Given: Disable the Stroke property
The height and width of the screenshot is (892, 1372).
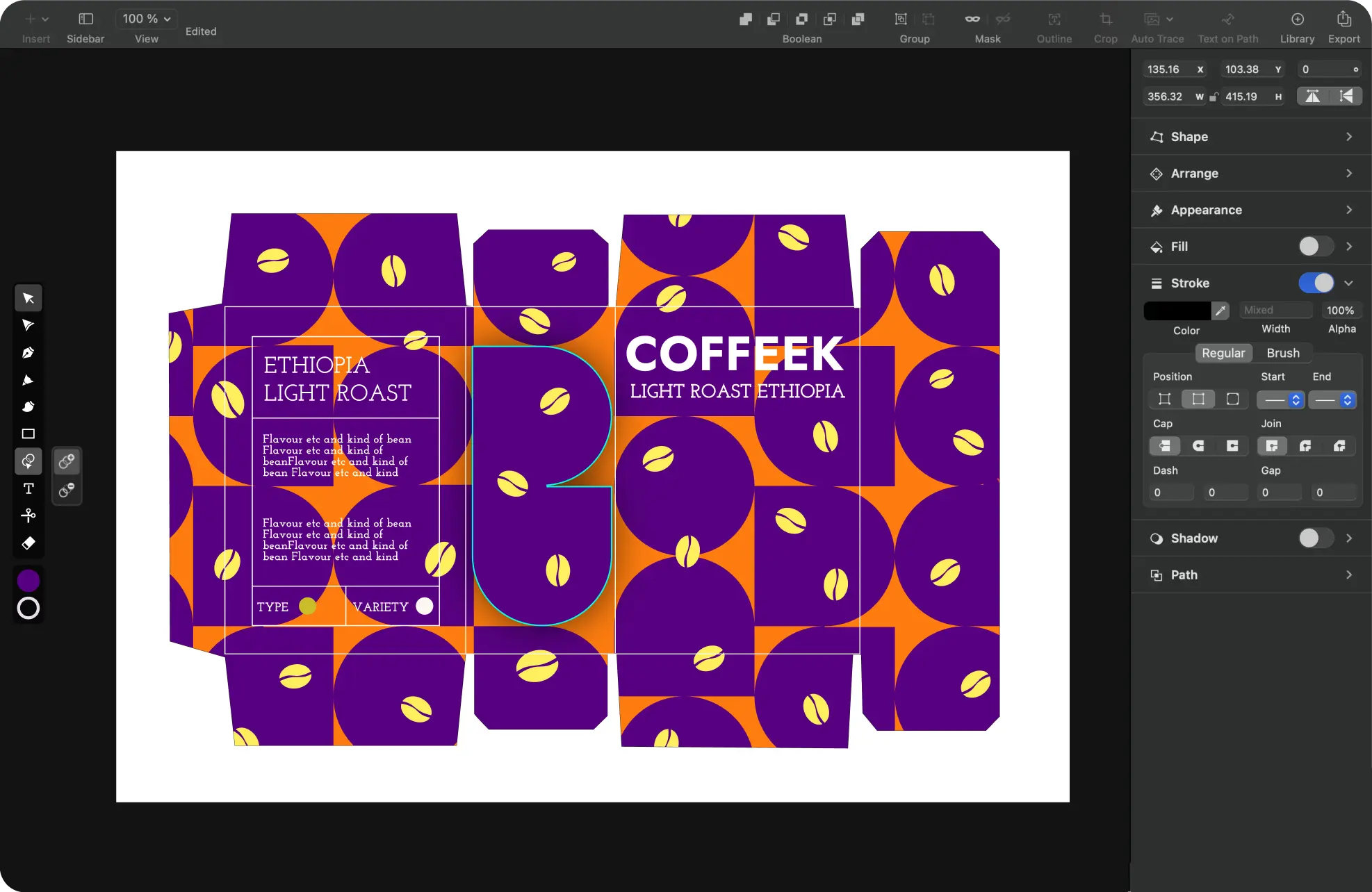Looking at the screenshot, I should pos(1316,283).
